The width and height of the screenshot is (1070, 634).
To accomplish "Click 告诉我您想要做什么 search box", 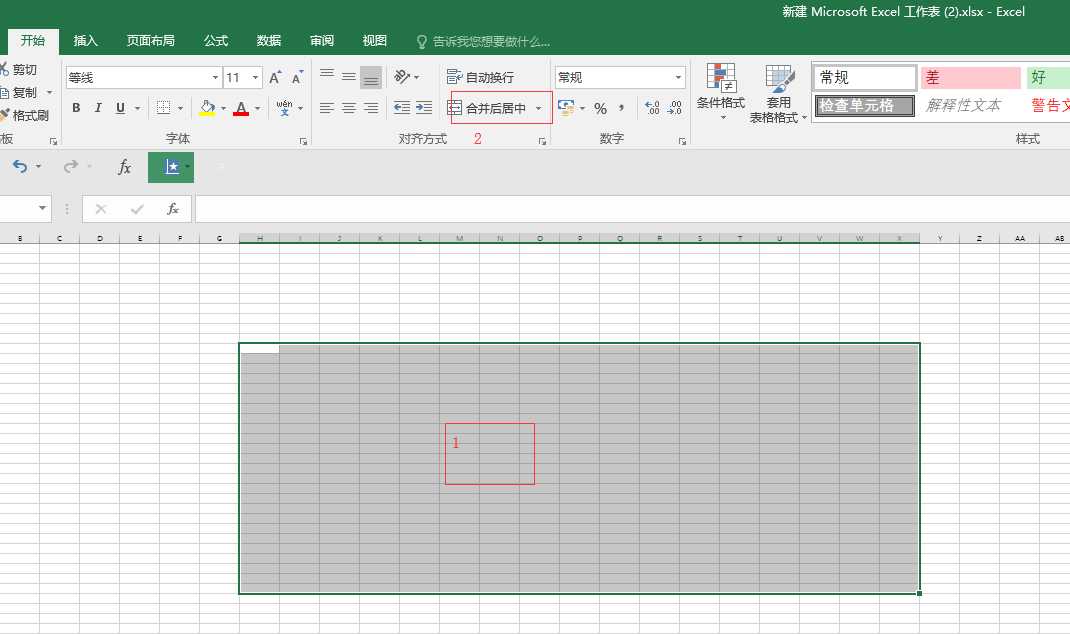I will click(x=483, y=42).
